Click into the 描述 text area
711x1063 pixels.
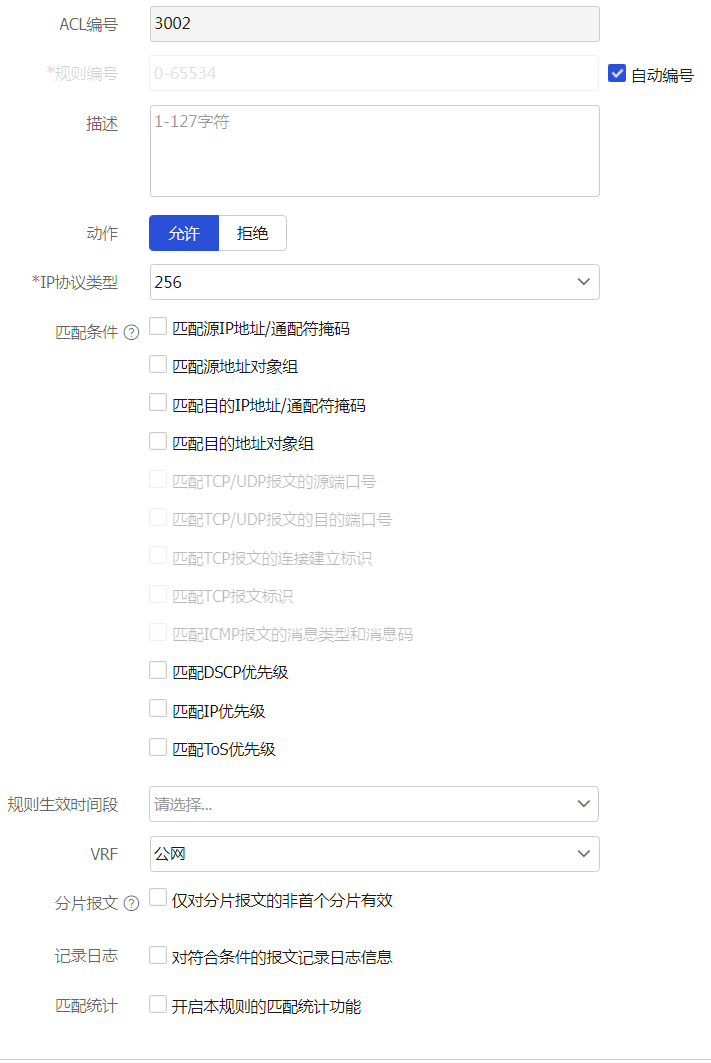click(374, 151)
